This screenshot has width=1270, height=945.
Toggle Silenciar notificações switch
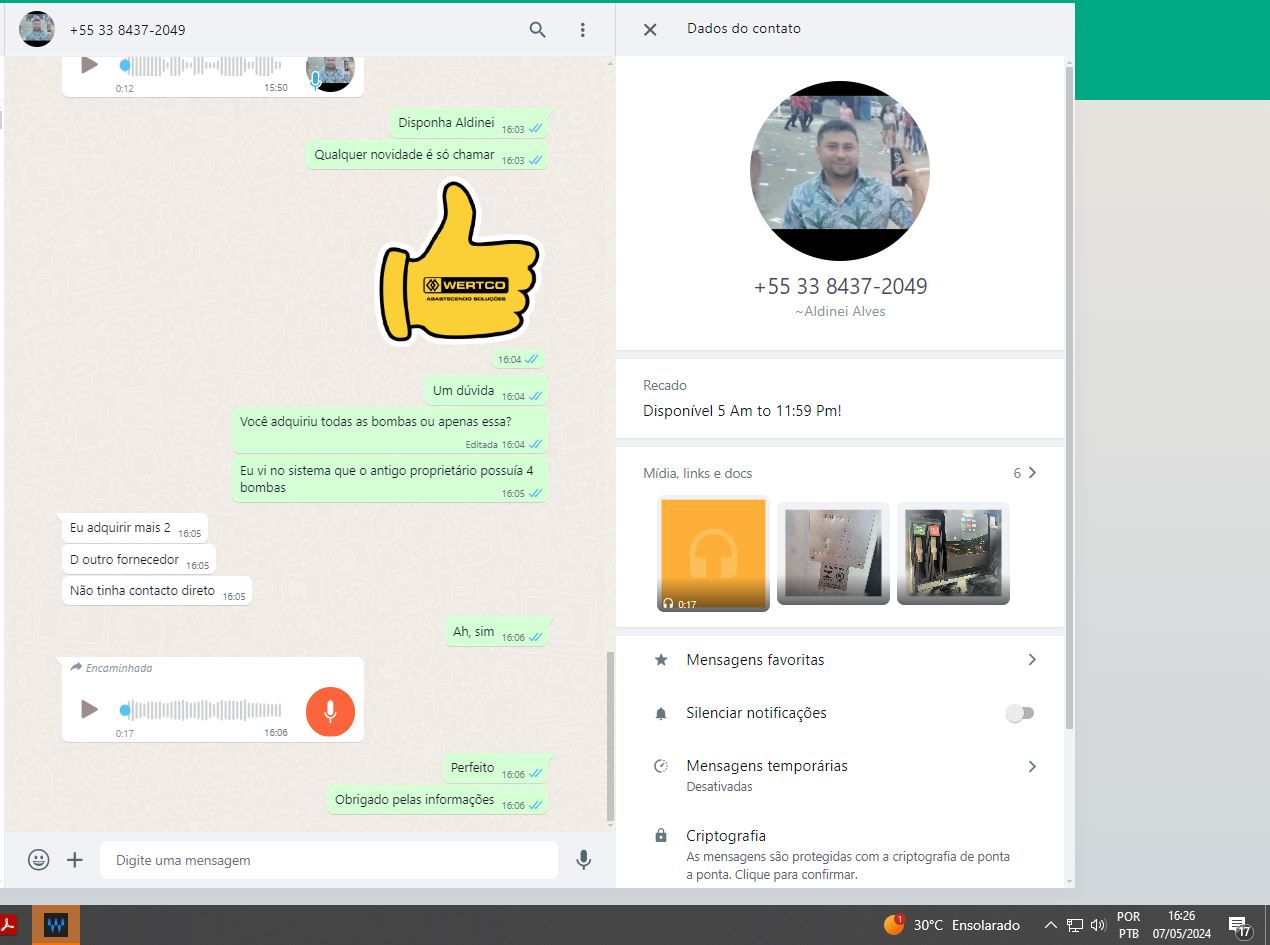pyautogui.click(x=1019, y=713)
